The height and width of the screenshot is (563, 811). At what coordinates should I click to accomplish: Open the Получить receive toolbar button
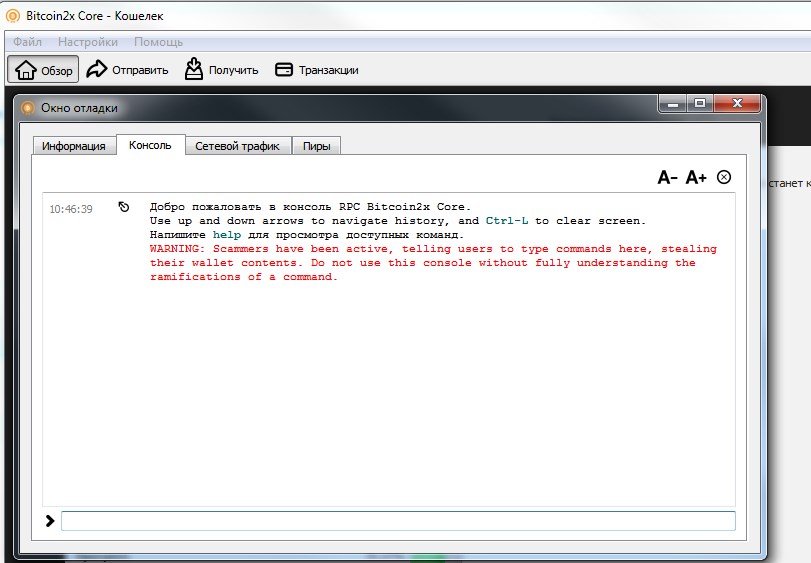[x=221, y=69]
